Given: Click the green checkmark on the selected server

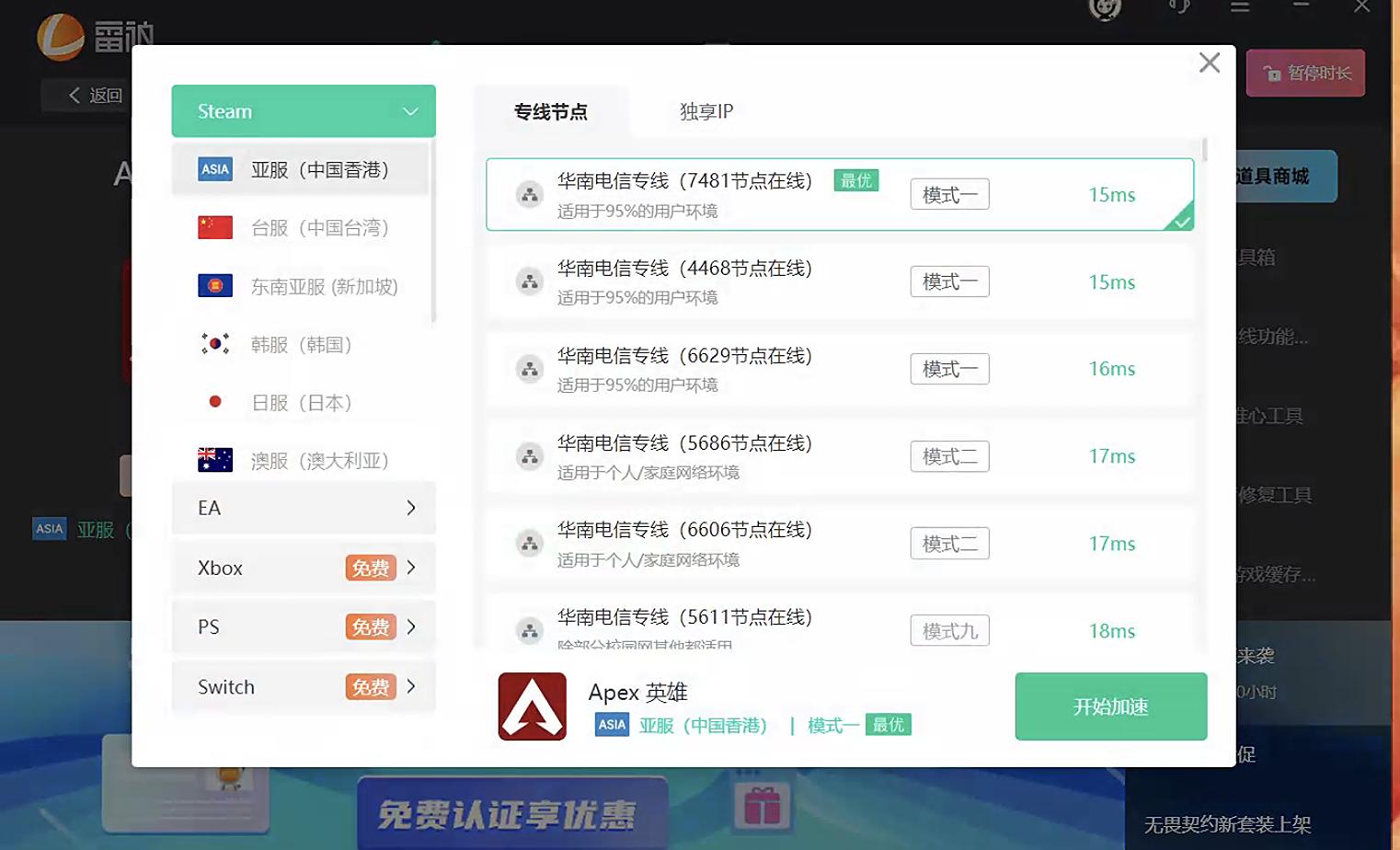Looking at the screenshot, I should [x=1180, y=224].
